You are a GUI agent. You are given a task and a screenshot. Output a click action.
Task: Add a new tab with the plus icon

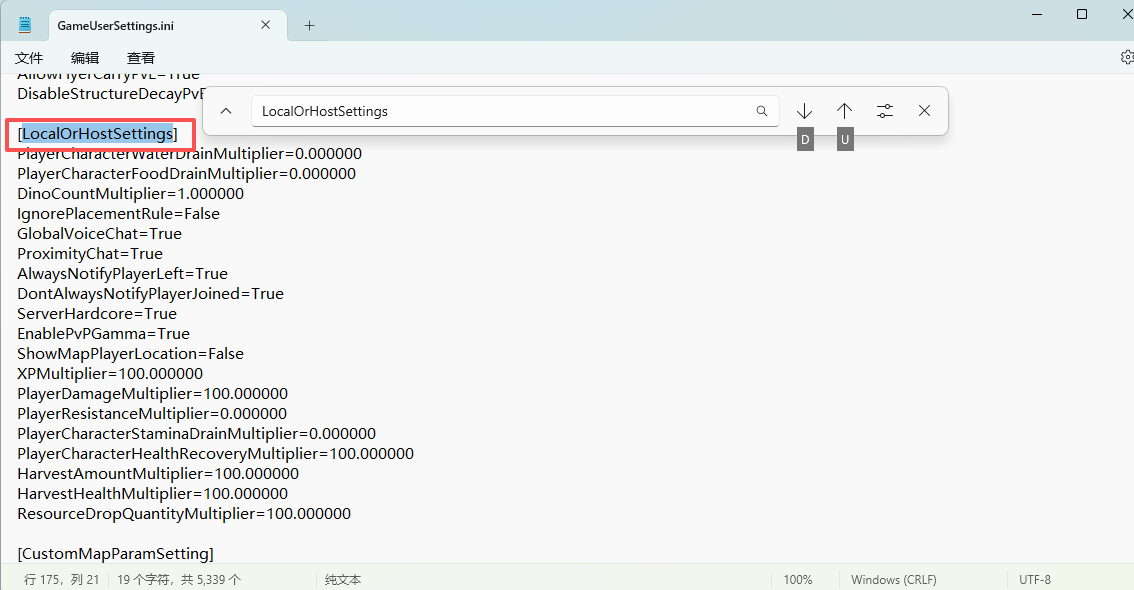309,25
